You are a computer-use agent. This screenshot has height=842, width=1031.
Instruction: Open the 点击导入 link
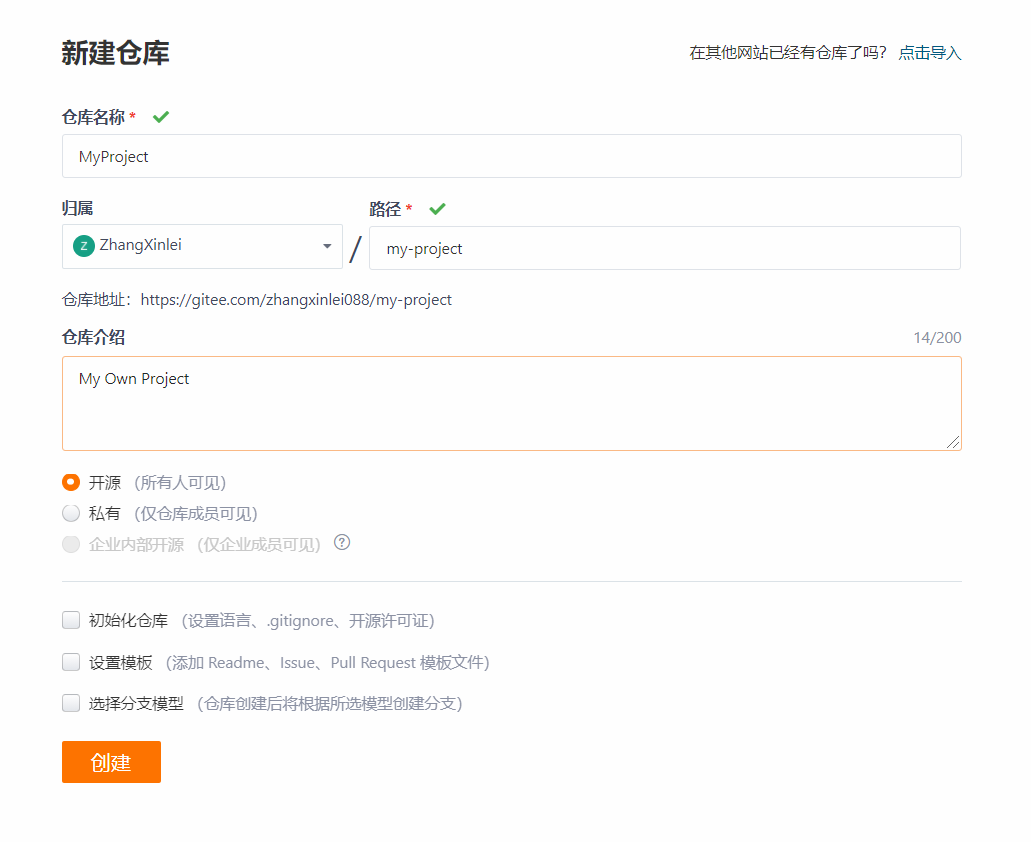930,53
